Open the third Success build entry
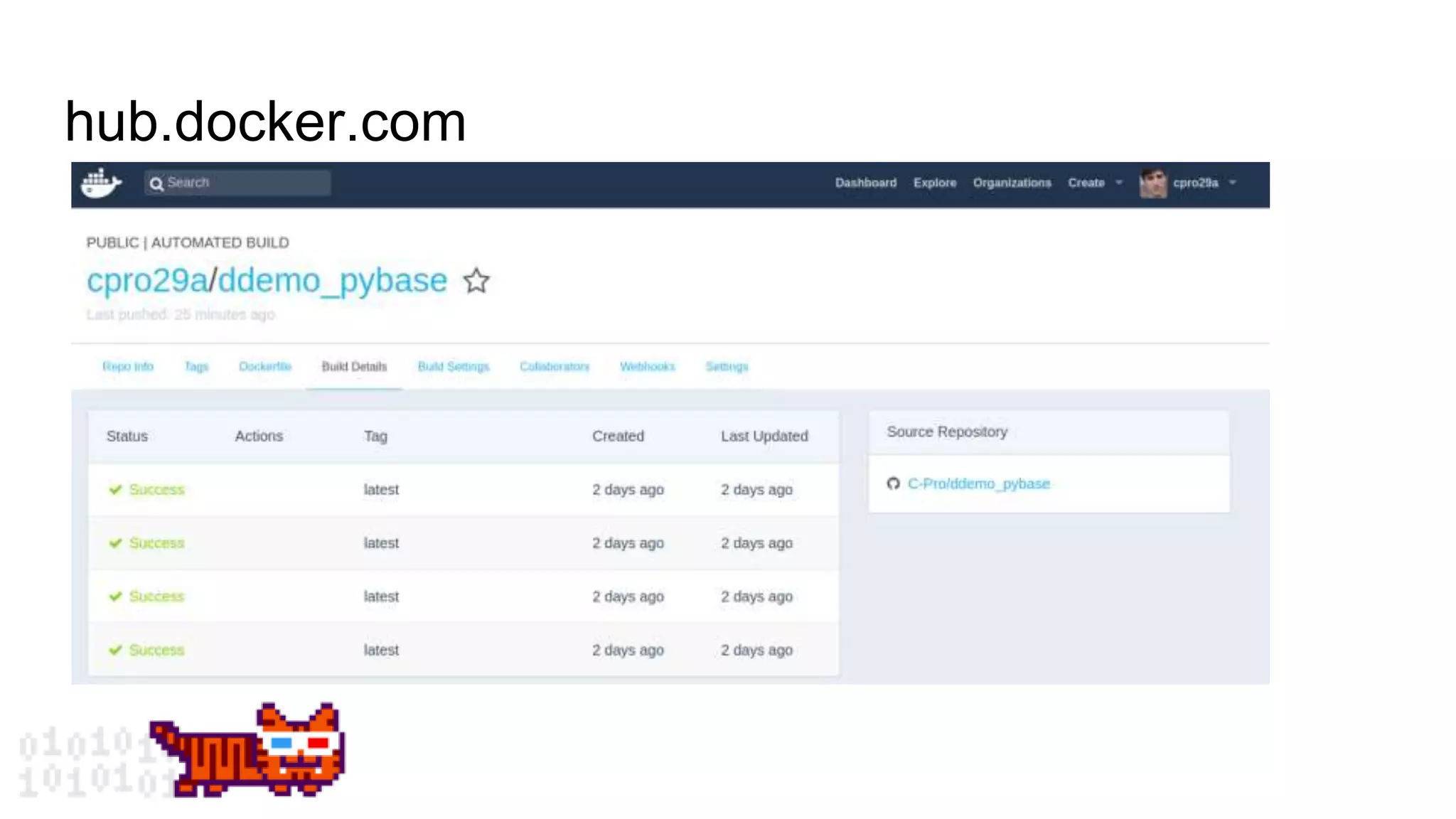The height and width of the screenshot is (819, 1456). pyautogui.click(x=156, y=596)
